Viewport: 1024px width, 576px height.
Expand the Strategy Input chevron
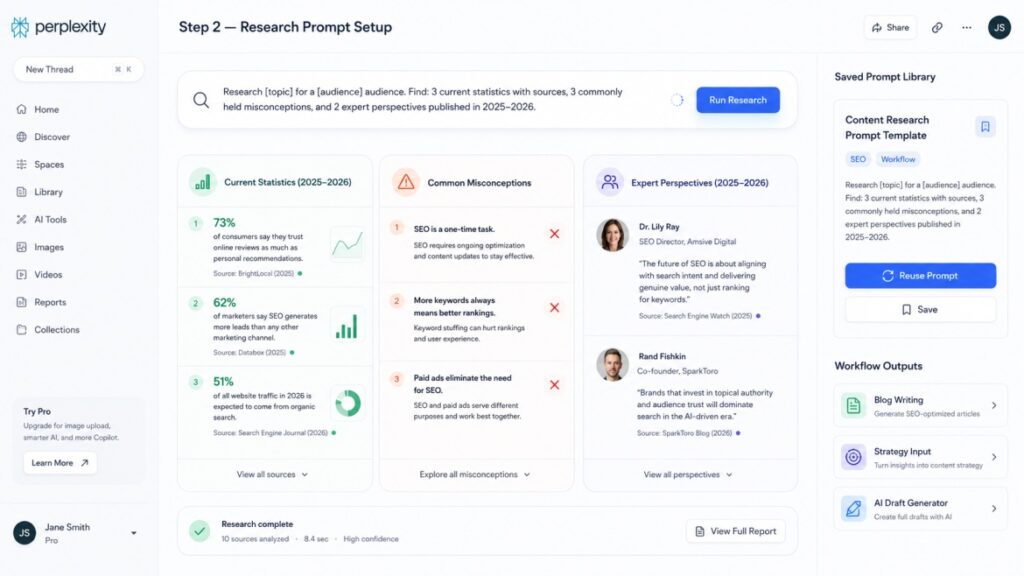[x=994, y=457]
